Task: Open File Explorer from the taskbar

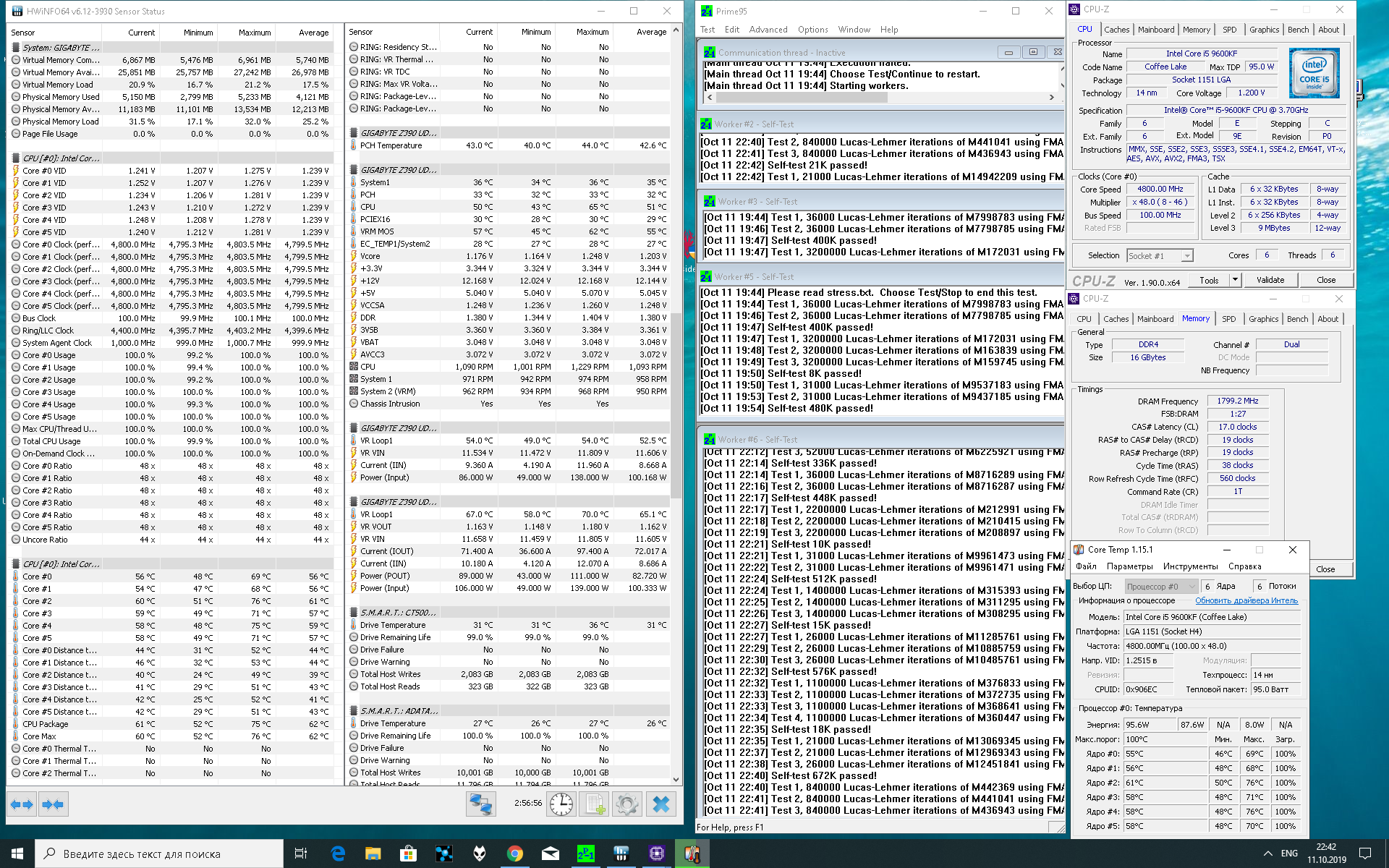Action: coord(373,854)
